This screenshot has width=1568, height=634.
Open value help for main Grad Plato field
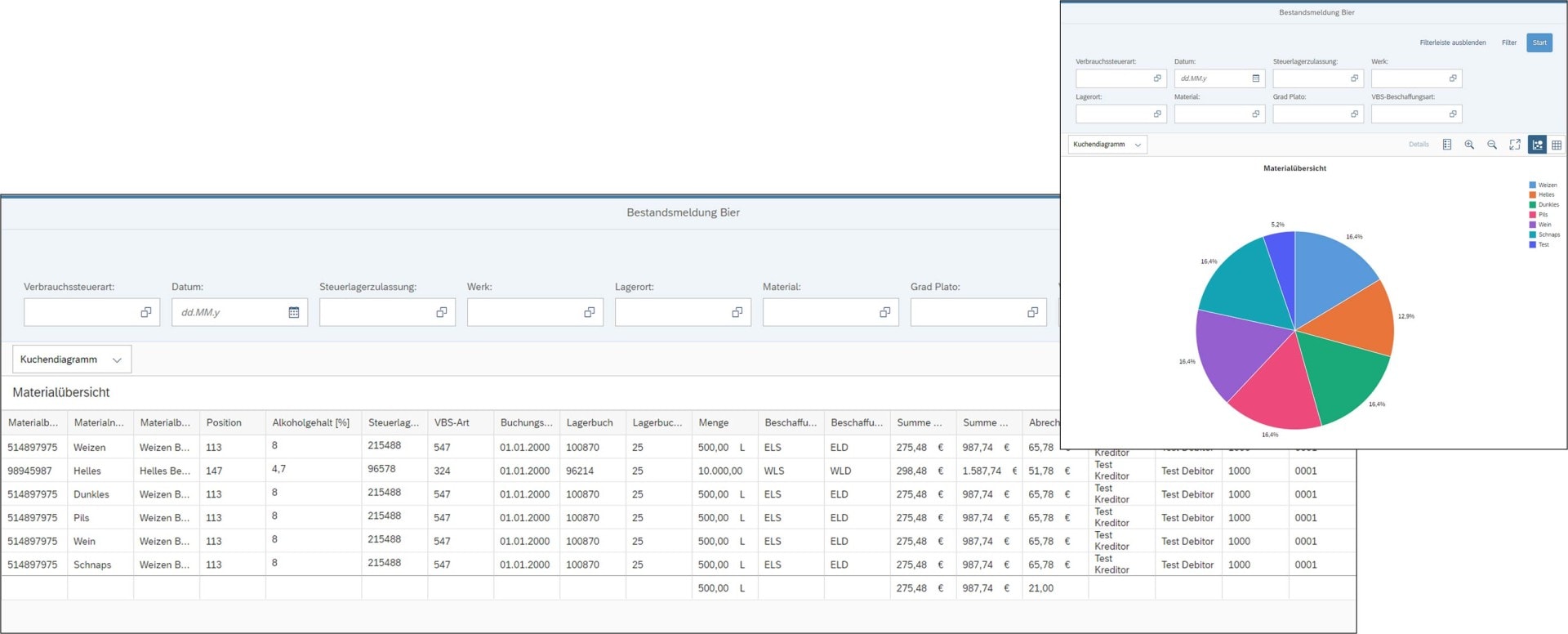click(x=1033, y=312)
